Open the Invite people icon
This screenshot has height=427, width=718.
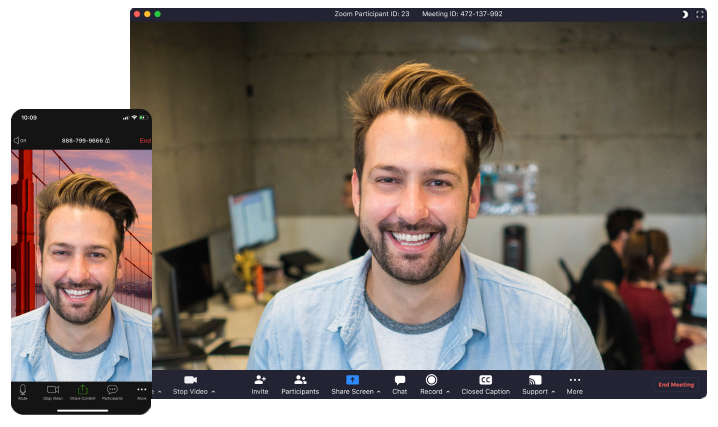[260, 380]
